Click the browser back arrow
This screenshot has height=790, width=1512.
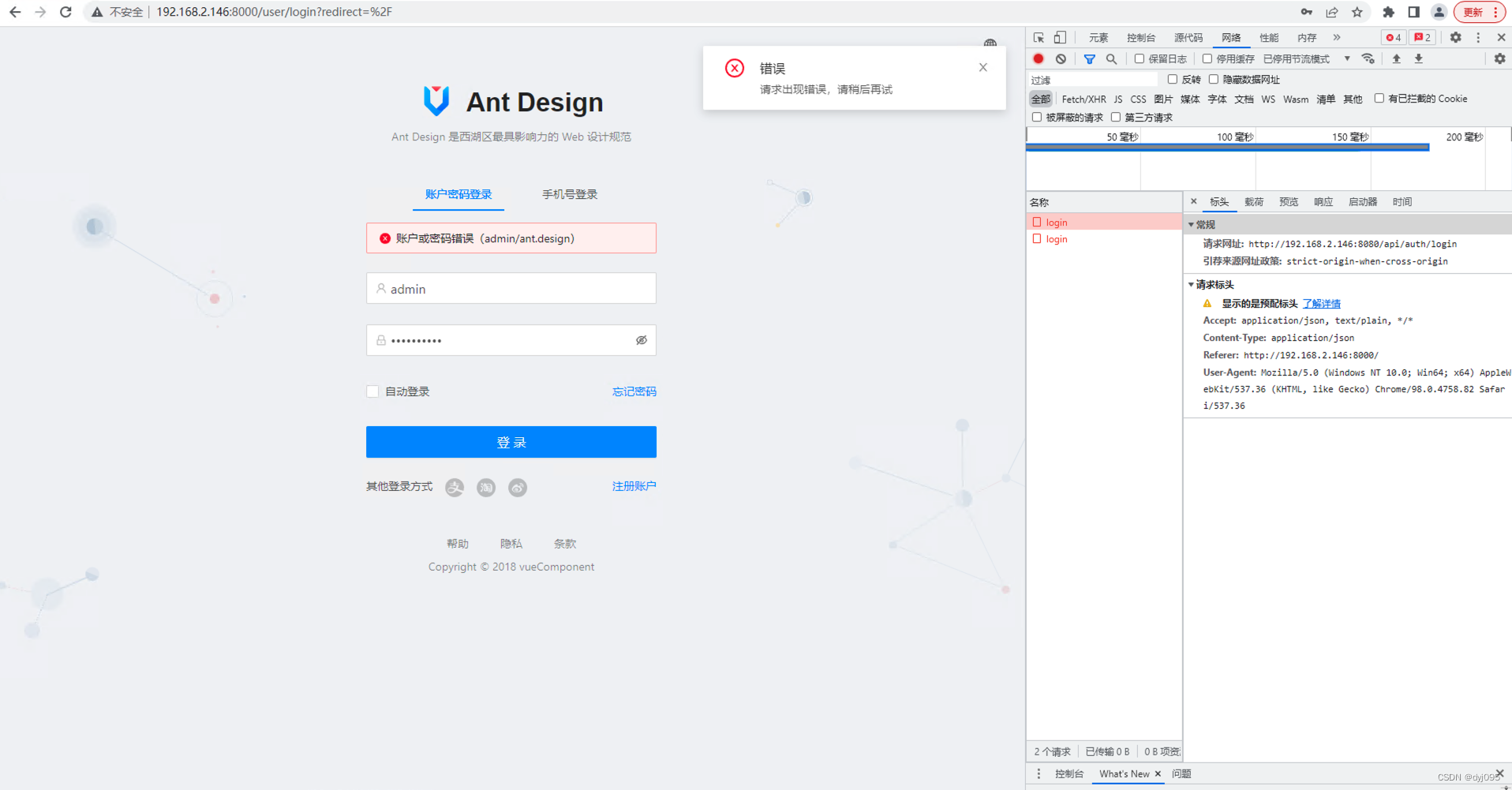pos(15,12)
